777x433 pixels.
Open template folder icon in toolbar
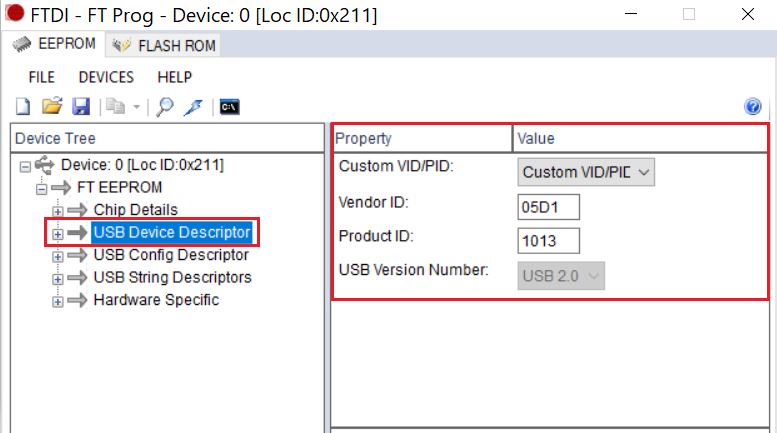[52, 107]
